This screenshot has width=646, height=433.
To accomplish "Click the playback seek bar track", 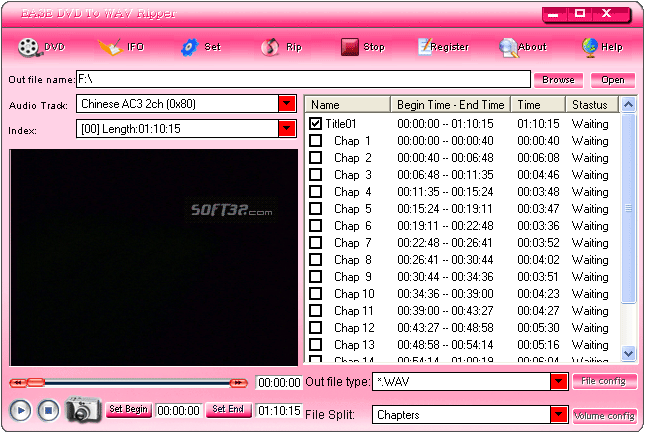I will pos(138,383).
